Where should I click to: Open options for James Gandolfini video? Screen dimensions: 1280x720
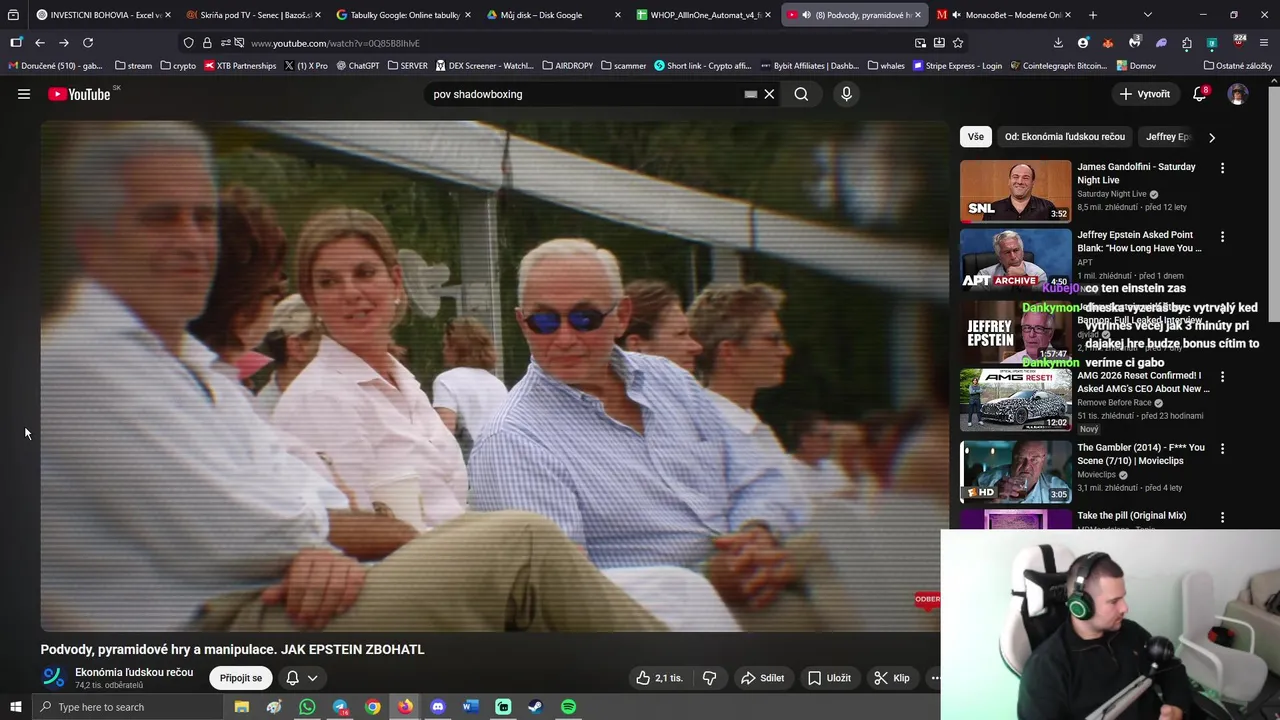(1222, 168)
